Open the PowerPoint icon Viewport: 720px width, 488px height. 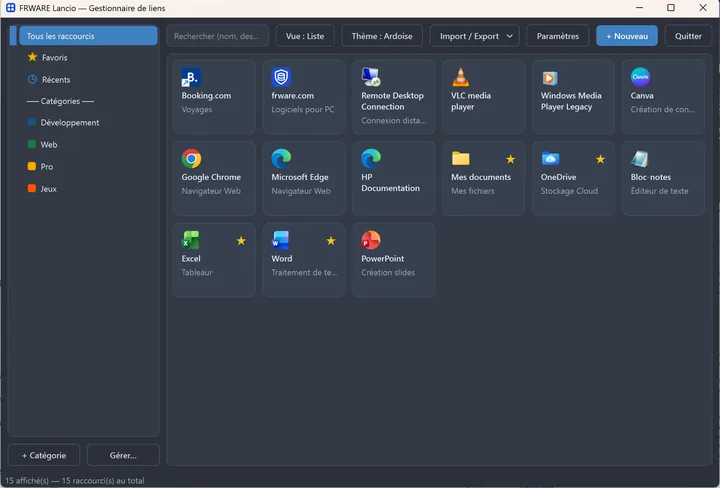point(371,240)
